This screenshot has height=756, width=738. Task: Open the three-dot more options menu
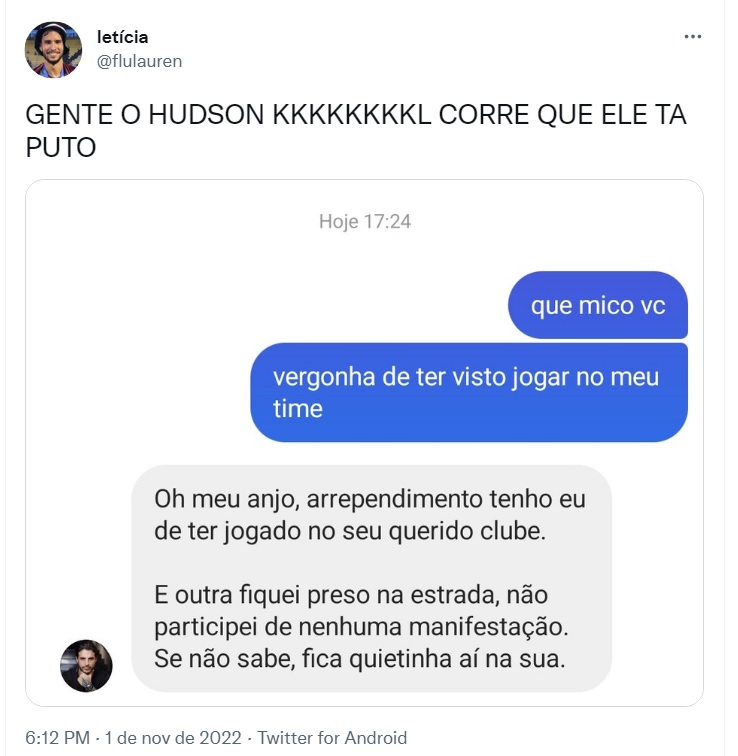pos(693,37)
